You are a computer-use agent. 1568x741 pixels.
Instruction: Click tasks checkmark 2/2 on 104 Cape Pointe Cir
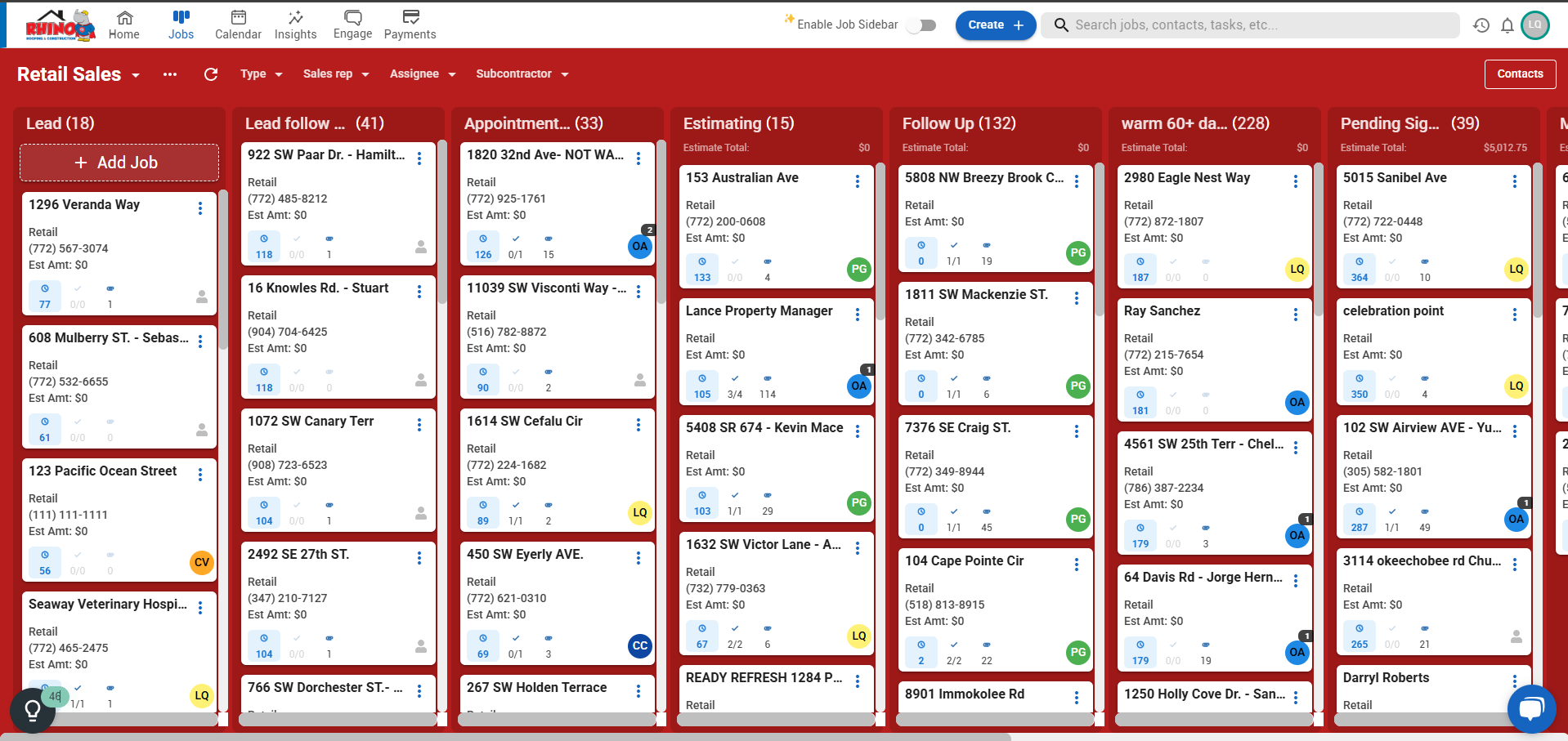954,653
